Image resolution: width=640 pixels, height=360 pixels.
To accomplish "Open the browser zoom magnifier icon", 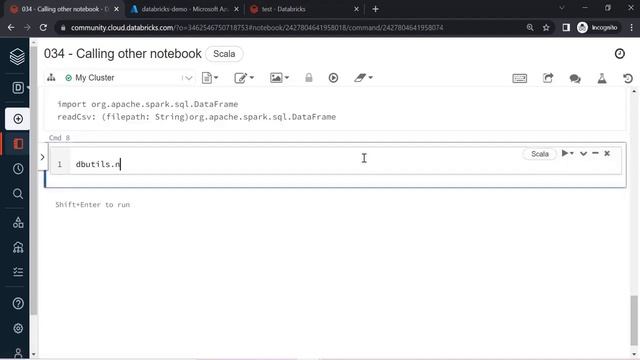I will point(530,28).
